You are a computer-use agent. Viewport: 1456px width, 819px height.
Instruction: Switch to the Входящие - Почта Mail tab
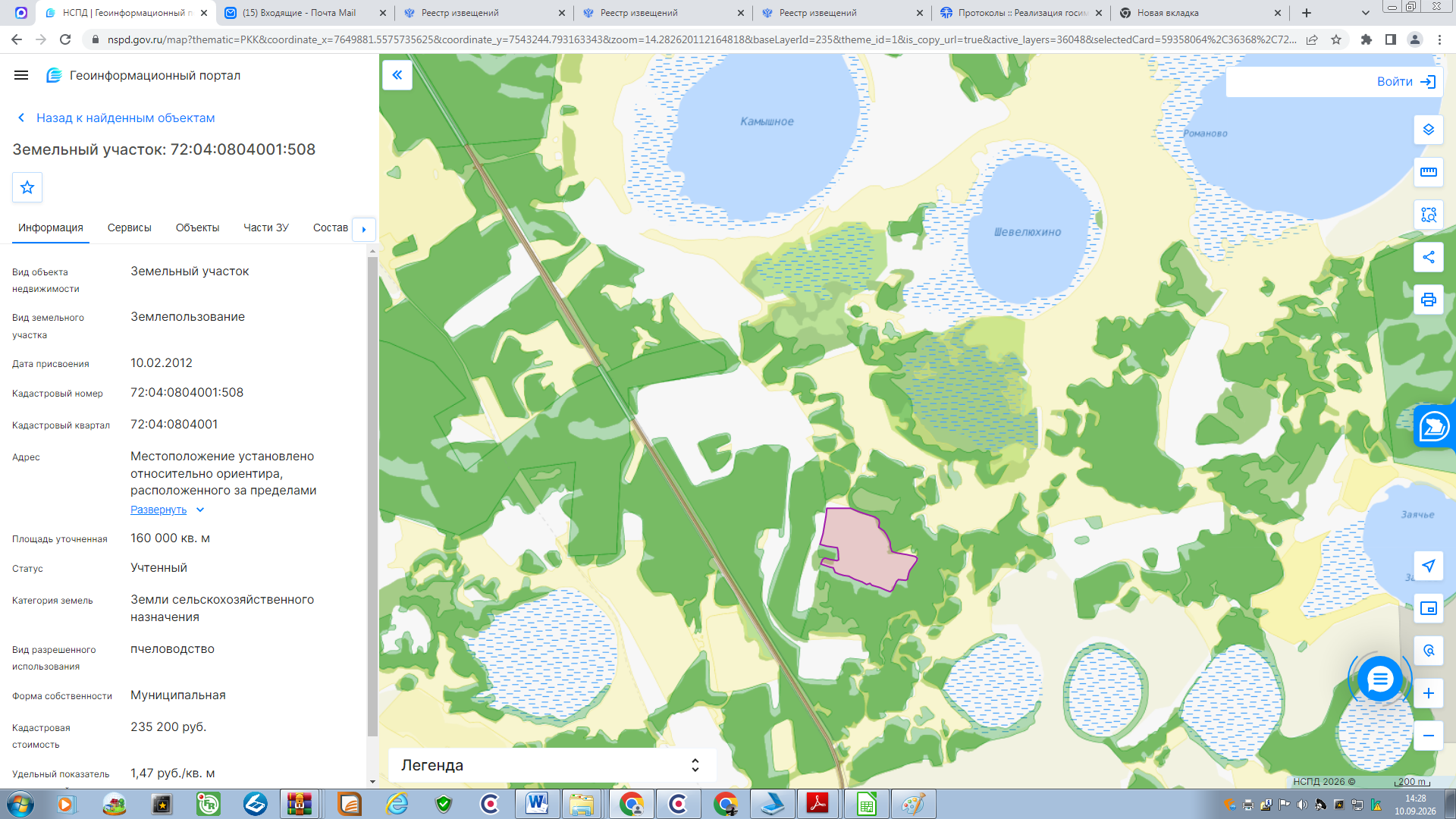[x=305, y=13]
